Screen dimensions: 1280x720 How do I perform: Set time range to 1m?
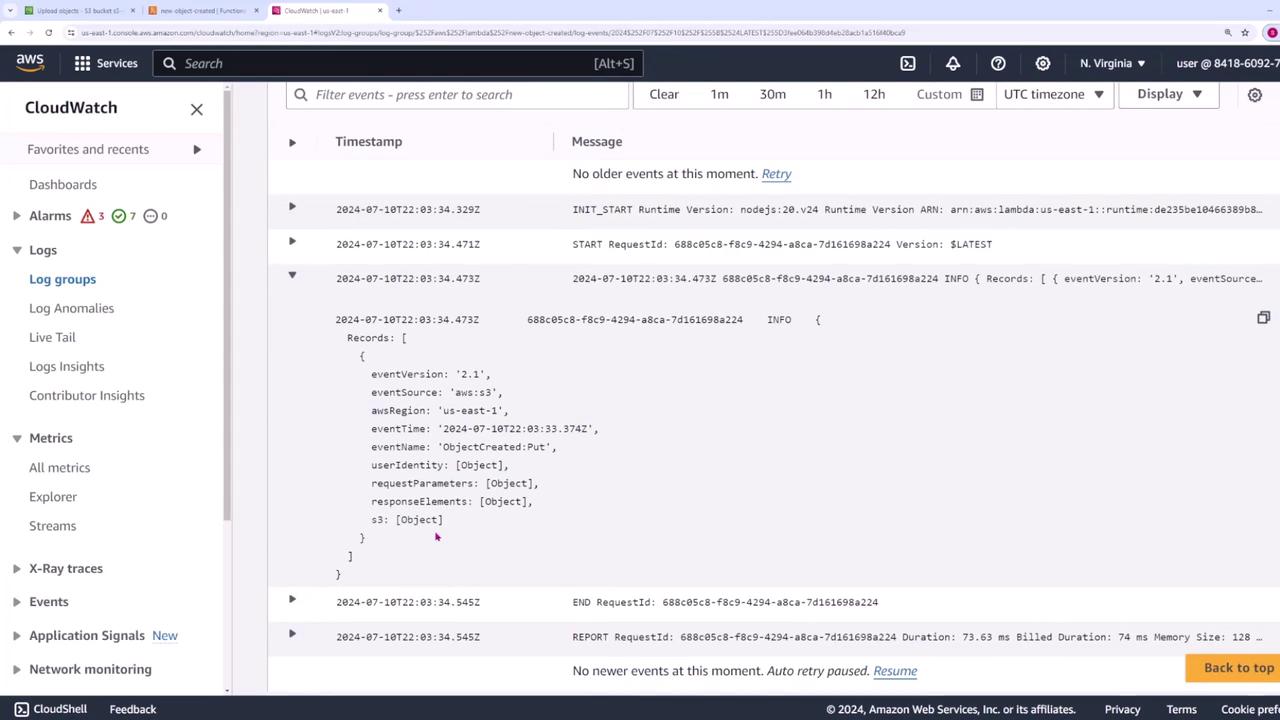coord(719,94)
